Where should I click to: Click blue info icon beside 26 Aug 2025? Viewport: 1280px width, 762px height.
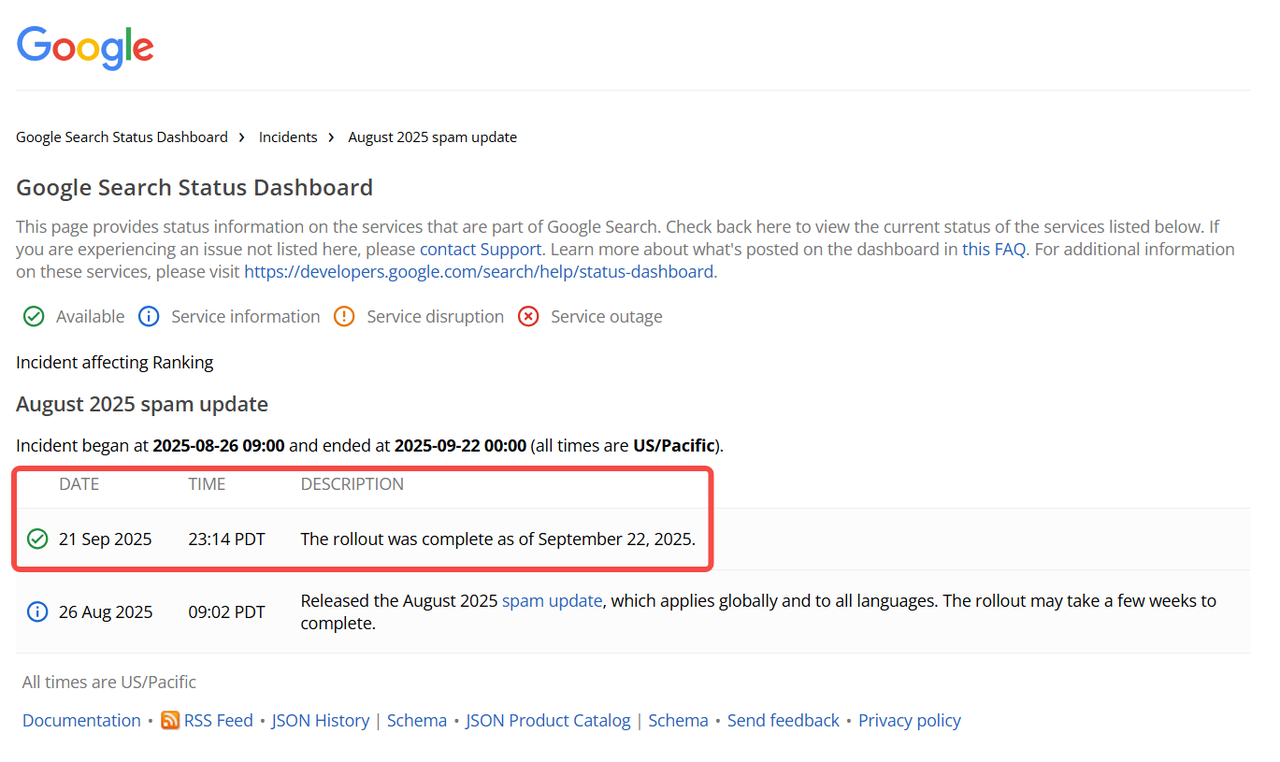pos(37,612)
